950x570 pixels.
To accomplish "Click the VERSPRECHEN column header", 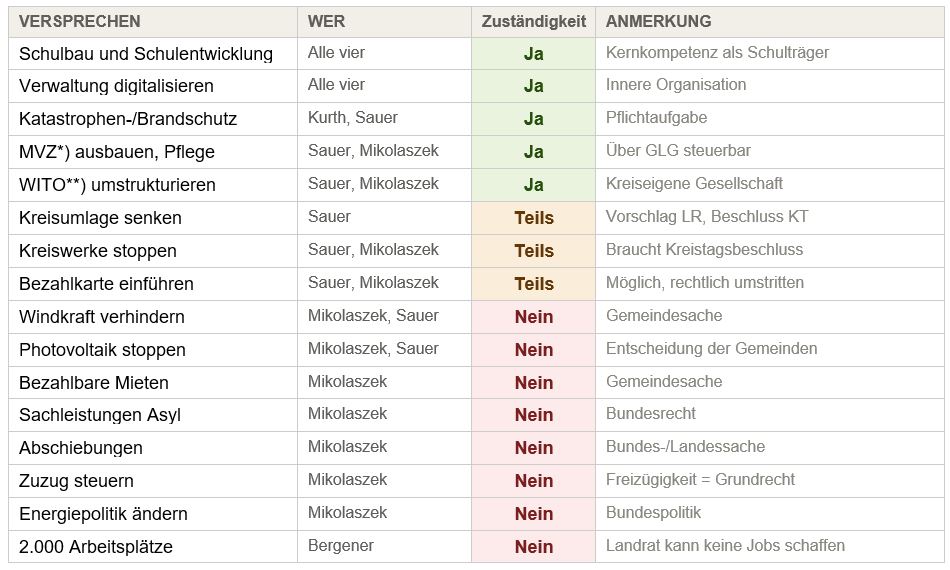I will tap(80, 21).
